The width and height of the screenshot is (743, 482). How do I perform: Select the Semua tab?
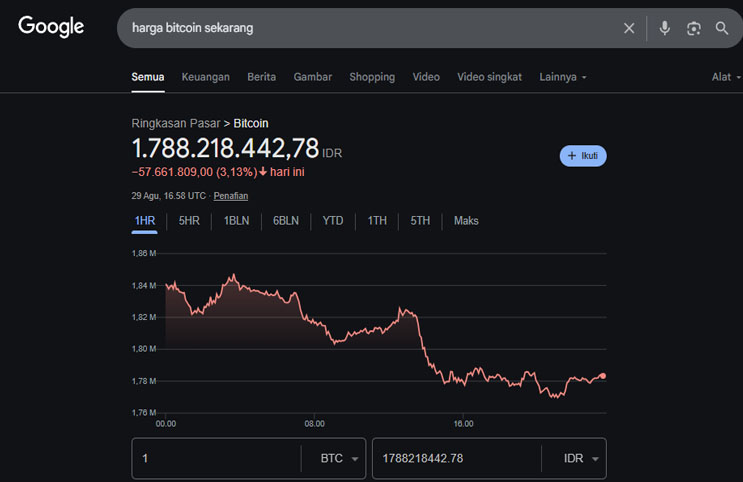click(148, 77)
